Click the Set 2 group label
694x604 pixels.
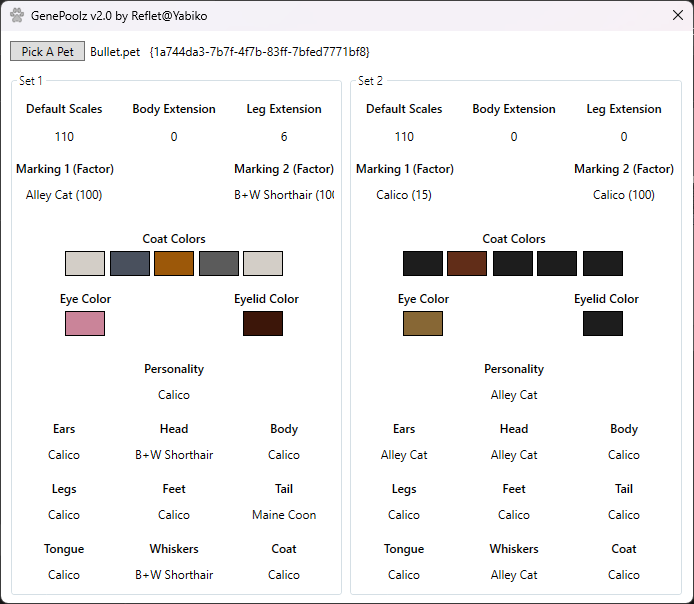pos(370,81)
